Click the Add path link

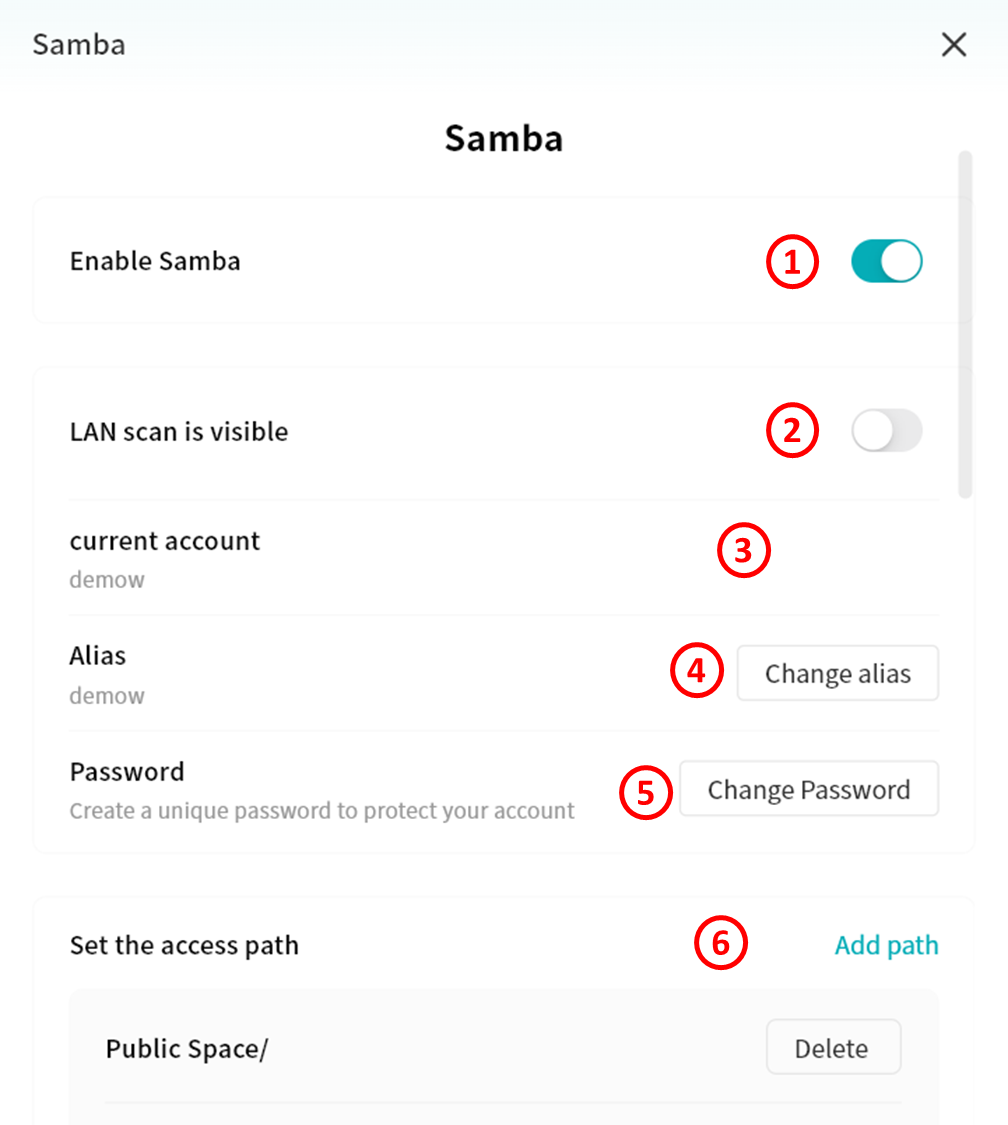886,945
